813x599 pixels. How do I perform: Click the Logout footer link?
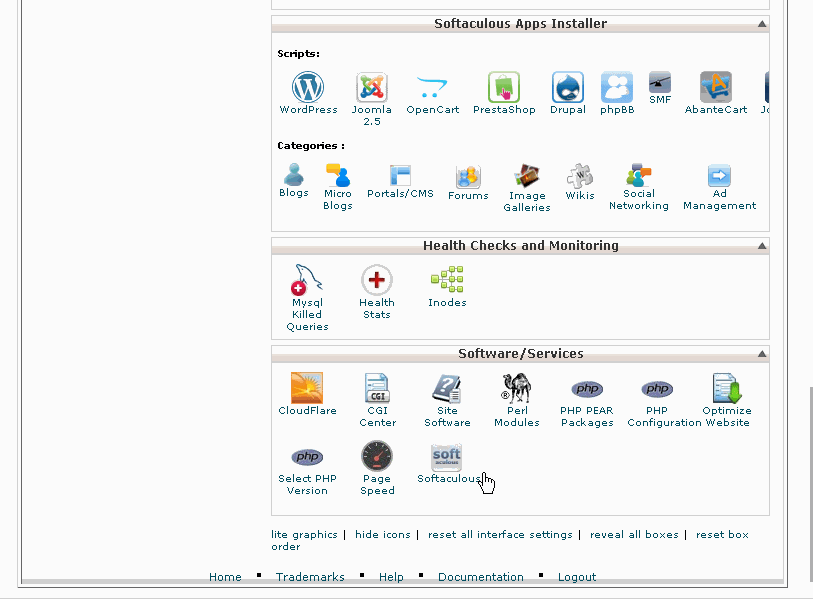[x=577, y=577]
